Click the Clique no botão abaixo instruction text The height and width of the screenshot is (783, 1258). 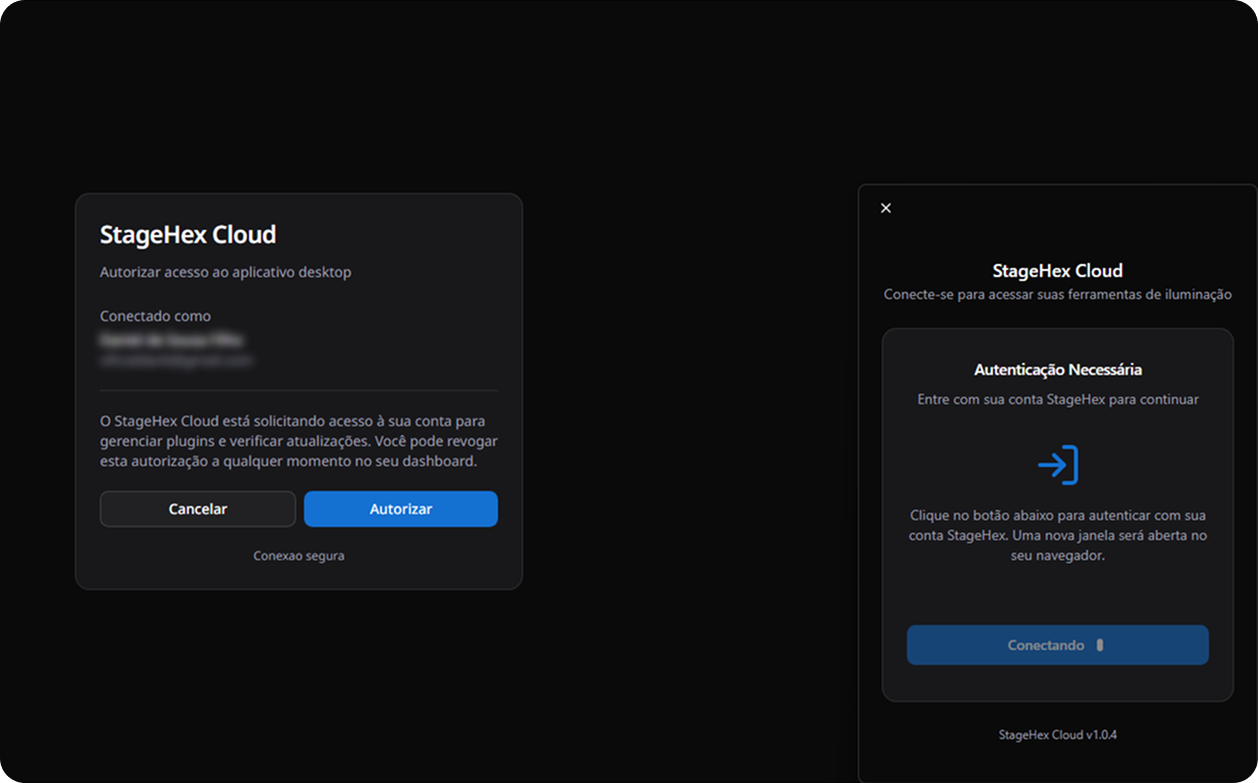click(x=1057, y=535)
